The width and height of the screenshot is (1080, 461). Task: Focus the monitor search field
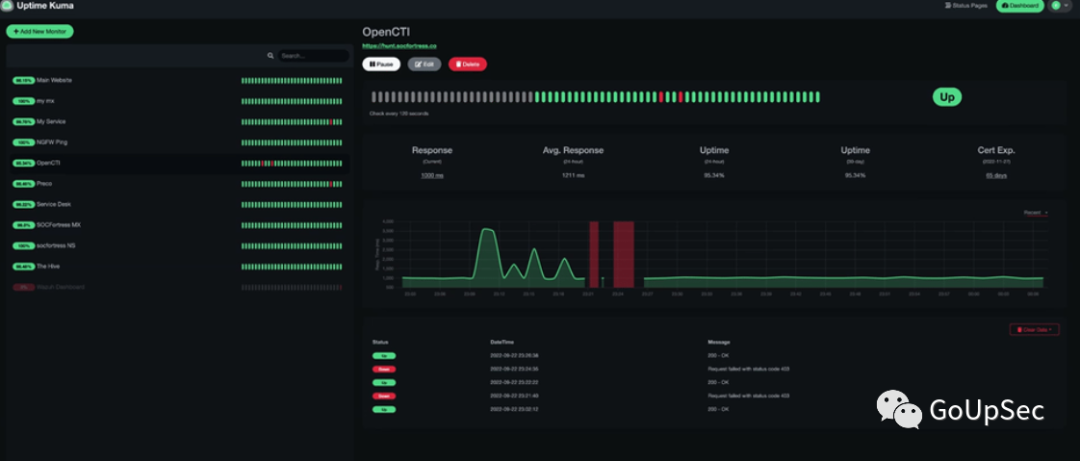[313, 56]
